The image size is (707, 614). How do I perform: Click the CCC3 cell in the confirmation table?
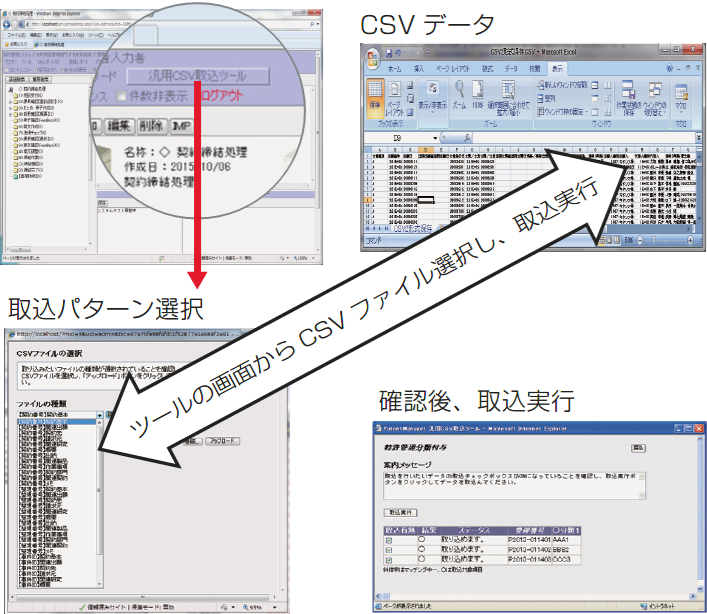(x=566, y=559)
